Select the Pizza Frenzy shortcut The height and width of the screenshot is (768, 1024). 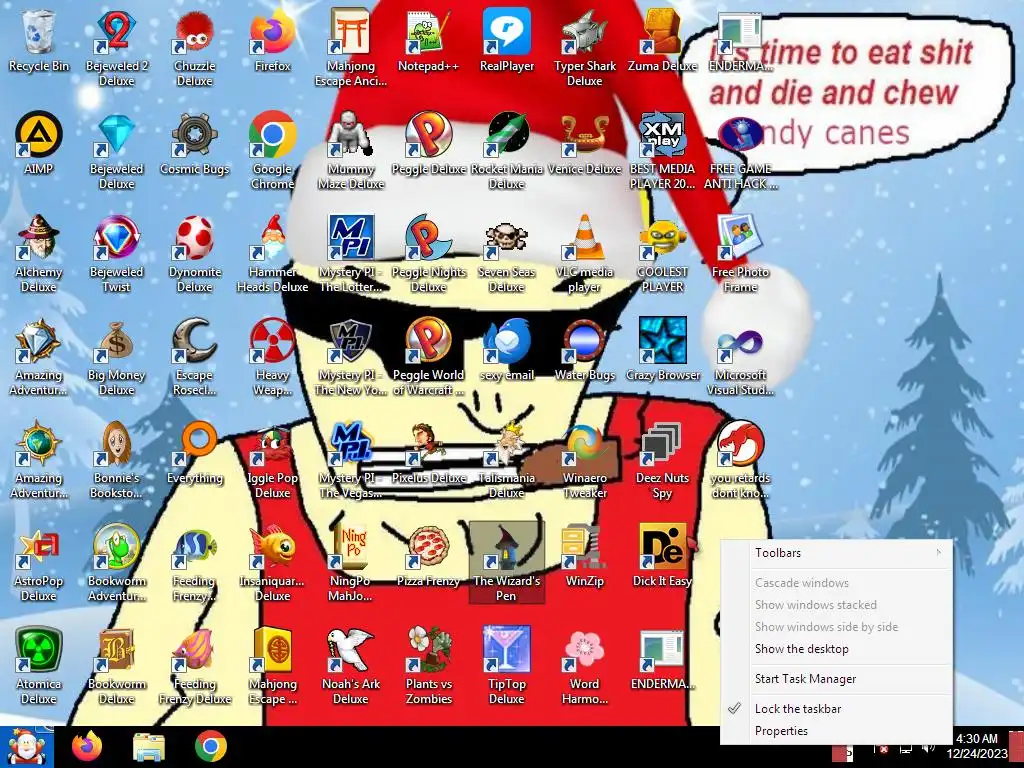(428, 556)
